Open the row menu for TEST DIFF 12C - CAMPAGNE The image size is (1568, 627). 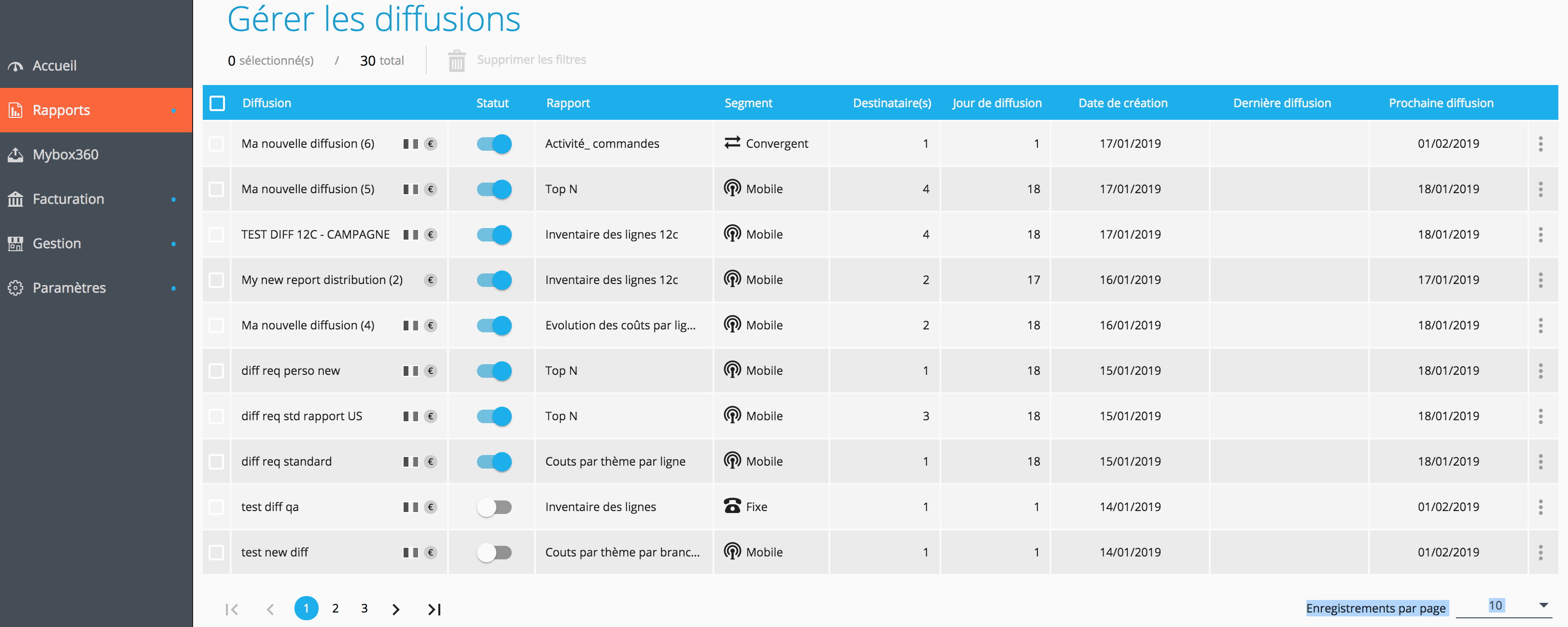click(1540, 235)
